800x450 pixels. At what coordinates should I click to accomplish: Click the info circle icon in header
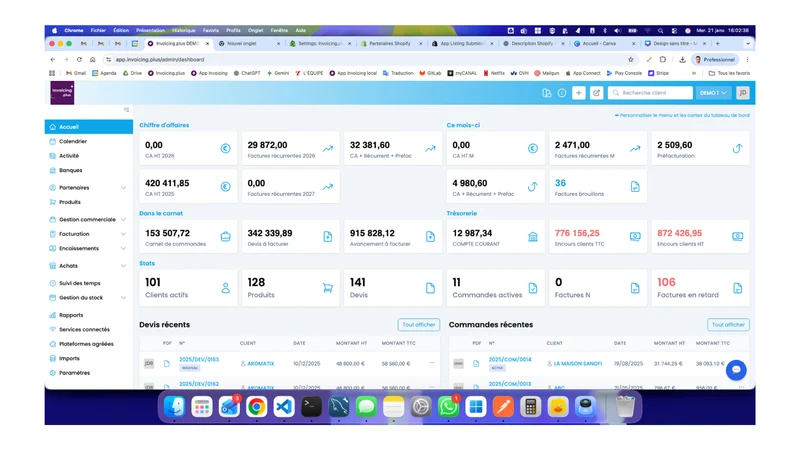click(562, 93)
